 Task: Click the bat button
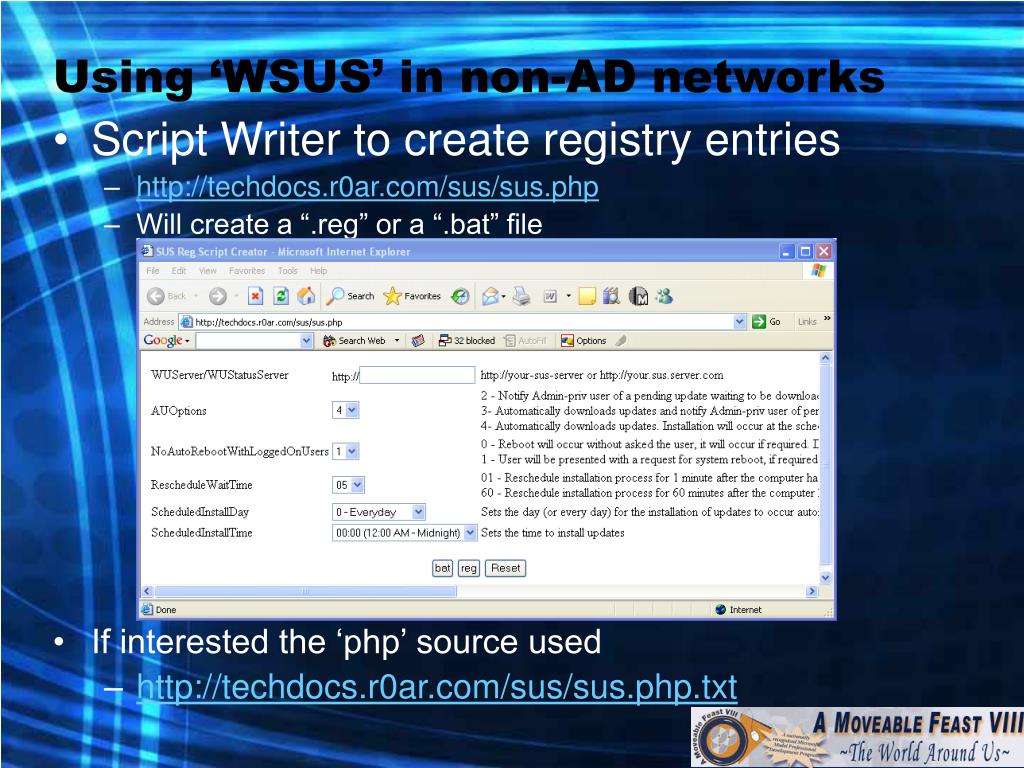coord(442,568)
